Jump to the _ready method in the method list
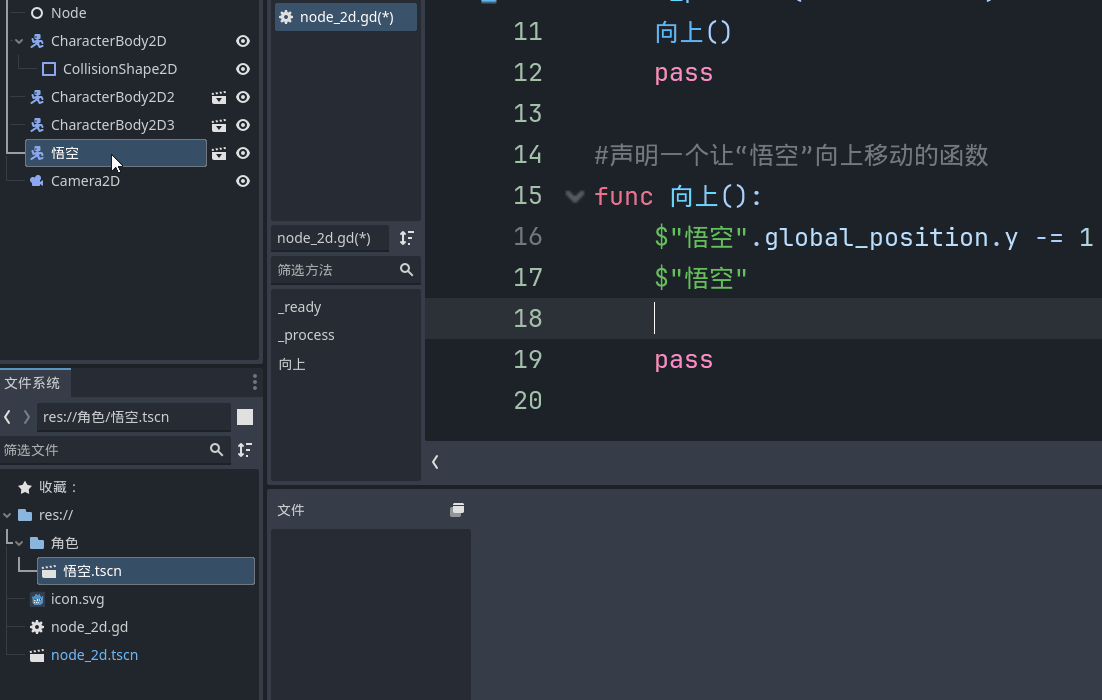 coord(299,307)
